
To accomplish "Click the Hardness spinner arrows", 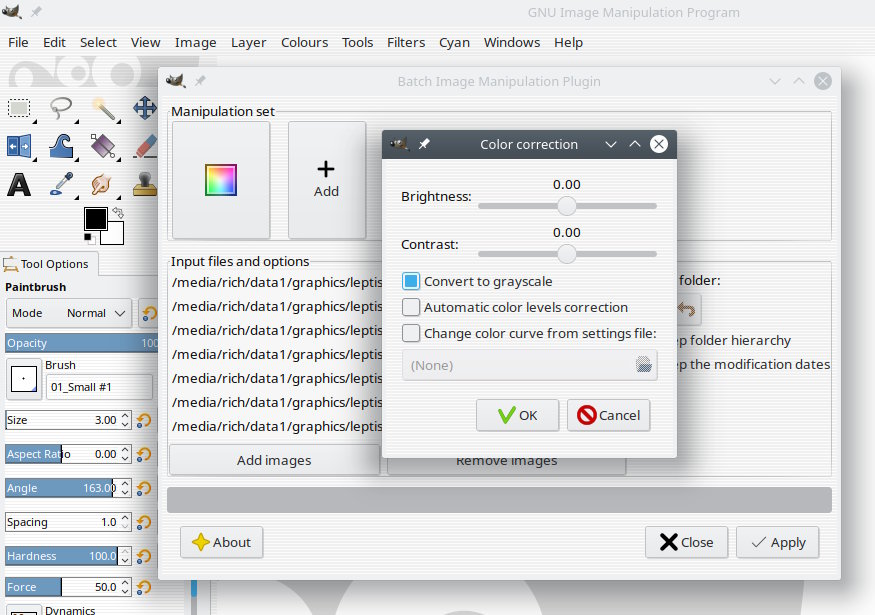I will [126, 556].
